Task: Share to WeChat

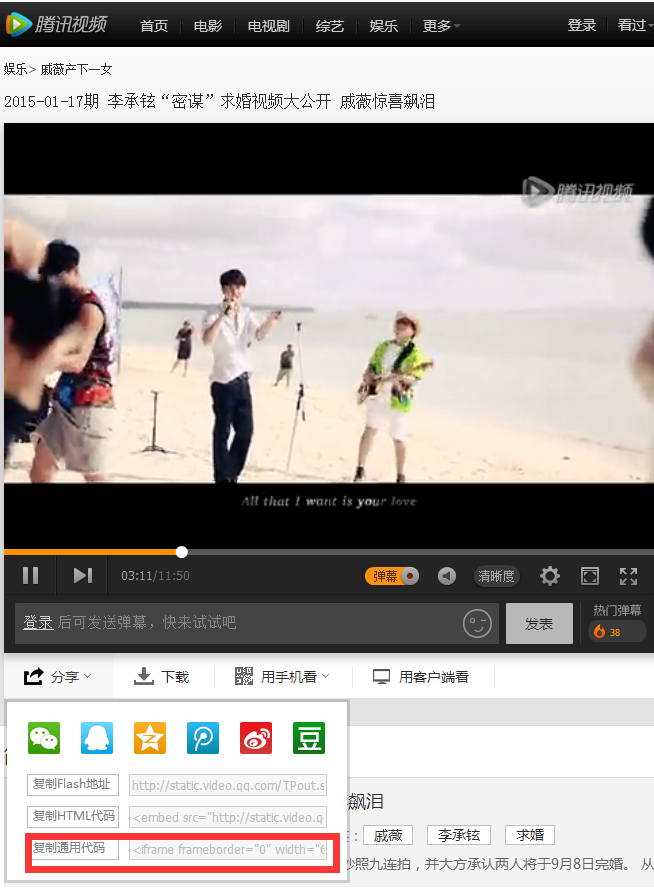Action: [44, 738]
